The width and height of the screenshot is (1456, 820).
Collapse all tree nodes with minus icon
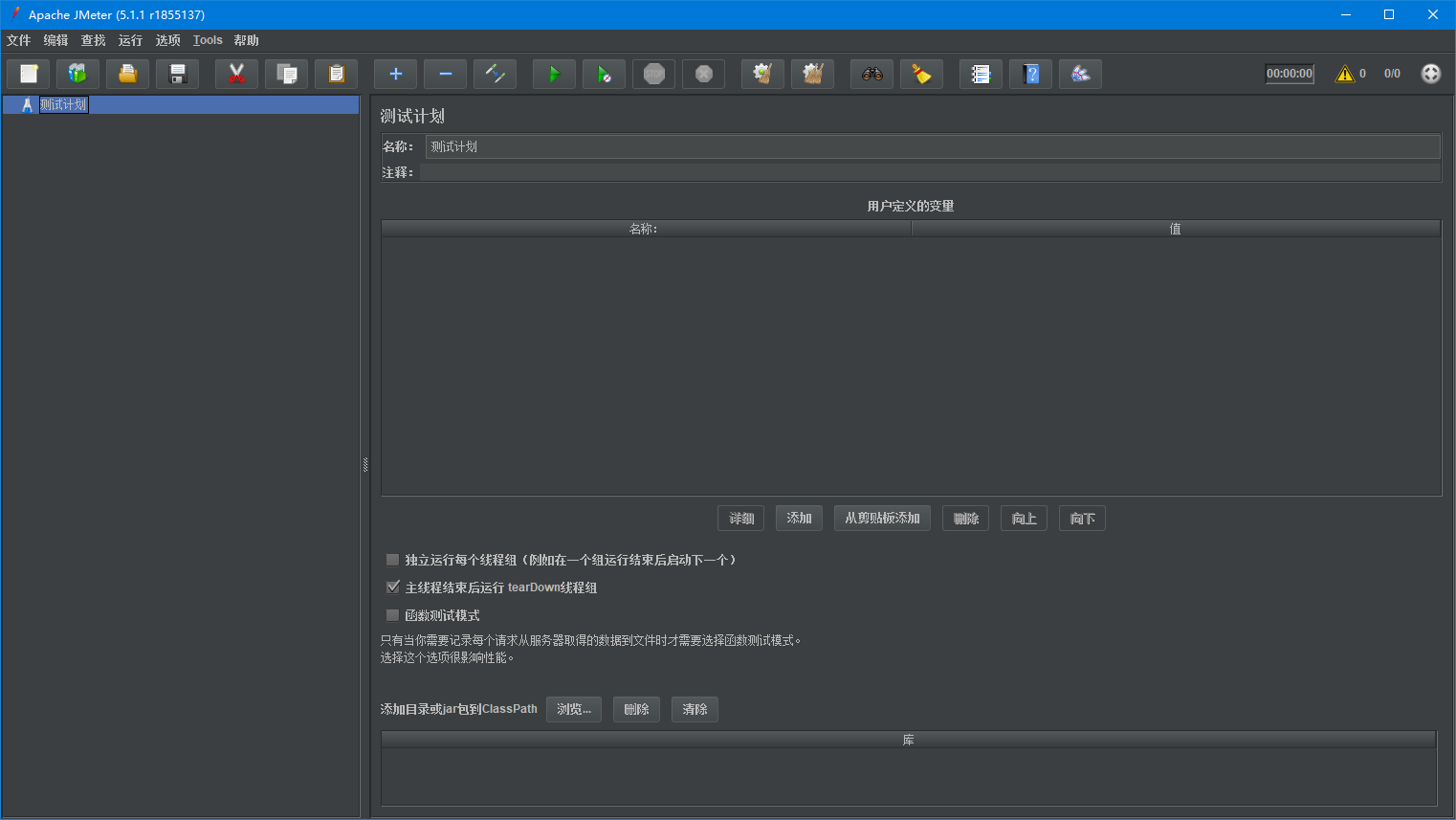pos(445,74)
